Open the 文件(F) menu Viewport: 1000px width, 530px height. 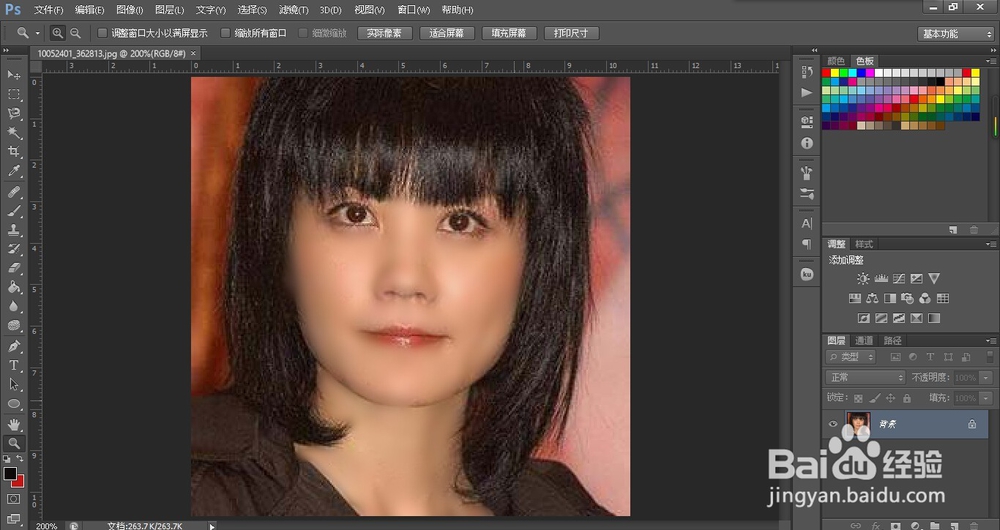tap(48, 10)
